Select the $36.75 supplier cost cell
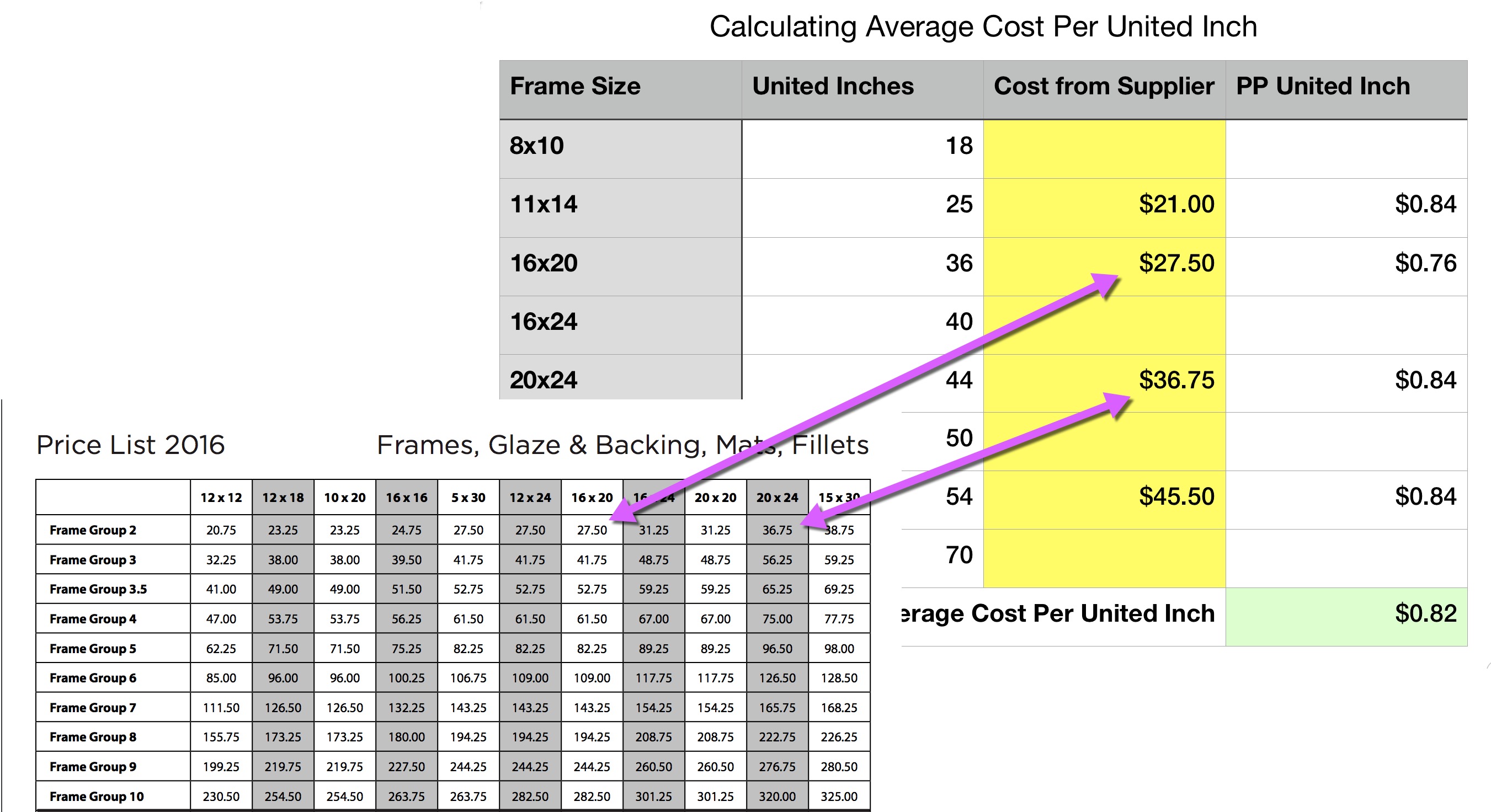1491x812 pixels. click(x=1175, y=381)
